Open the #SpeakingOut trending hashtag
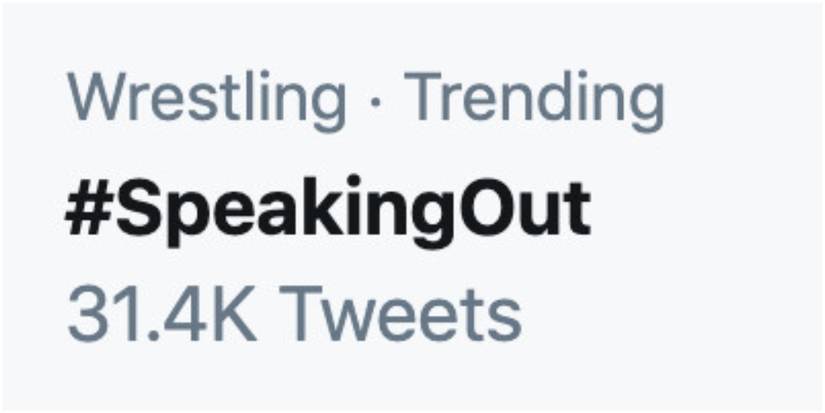 [x=327, y=211]
